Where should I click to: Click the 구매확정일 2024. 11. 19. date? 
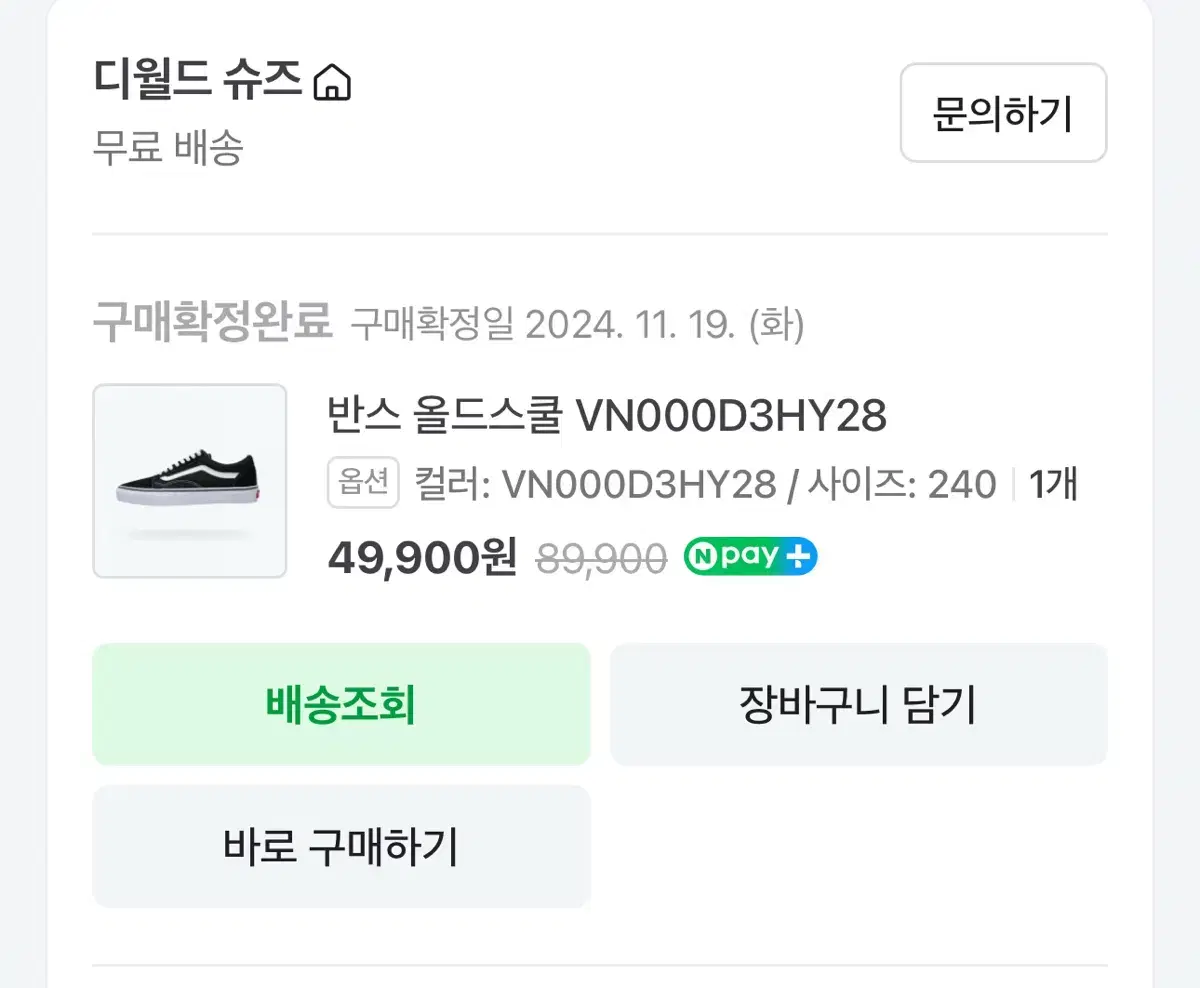pyautogui.click(x=577, y=325)
